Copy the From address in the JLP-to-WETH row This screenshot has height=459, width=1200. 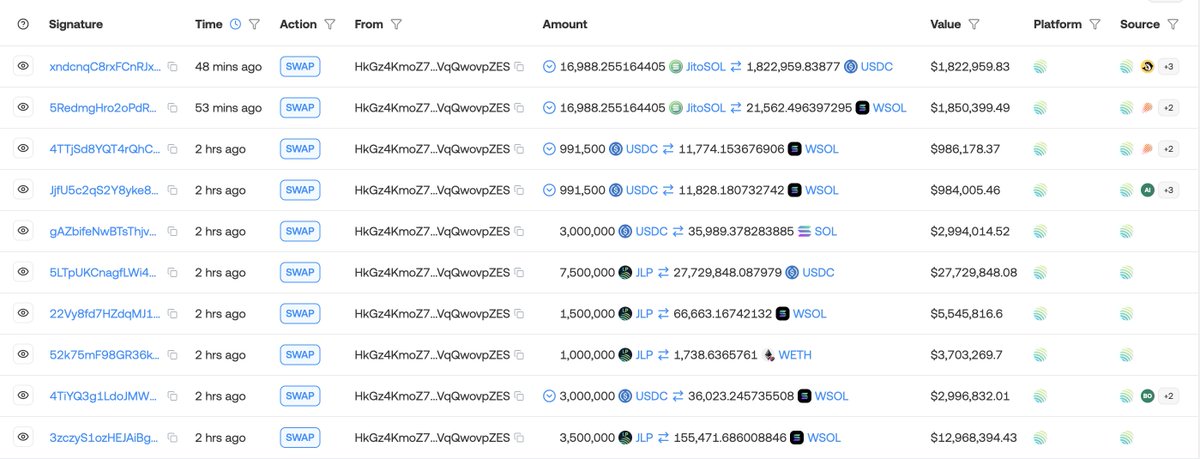pyautogui.click(x=519, y=355)
